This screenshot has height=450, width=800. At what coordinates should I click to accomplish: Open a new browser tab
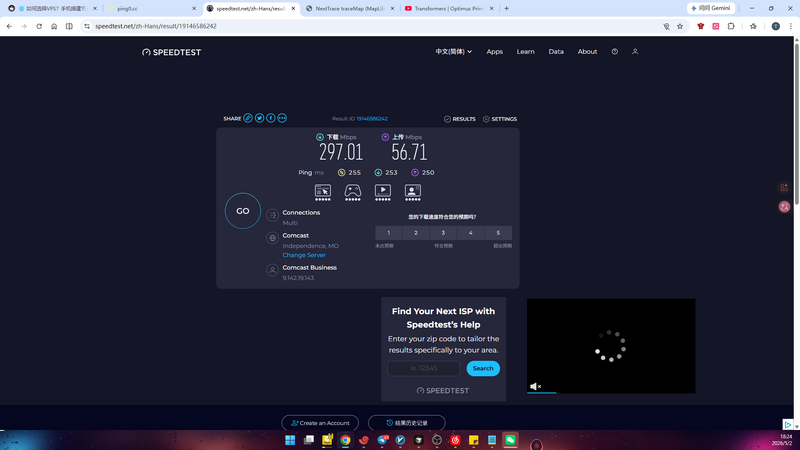(x=507, y=8)
